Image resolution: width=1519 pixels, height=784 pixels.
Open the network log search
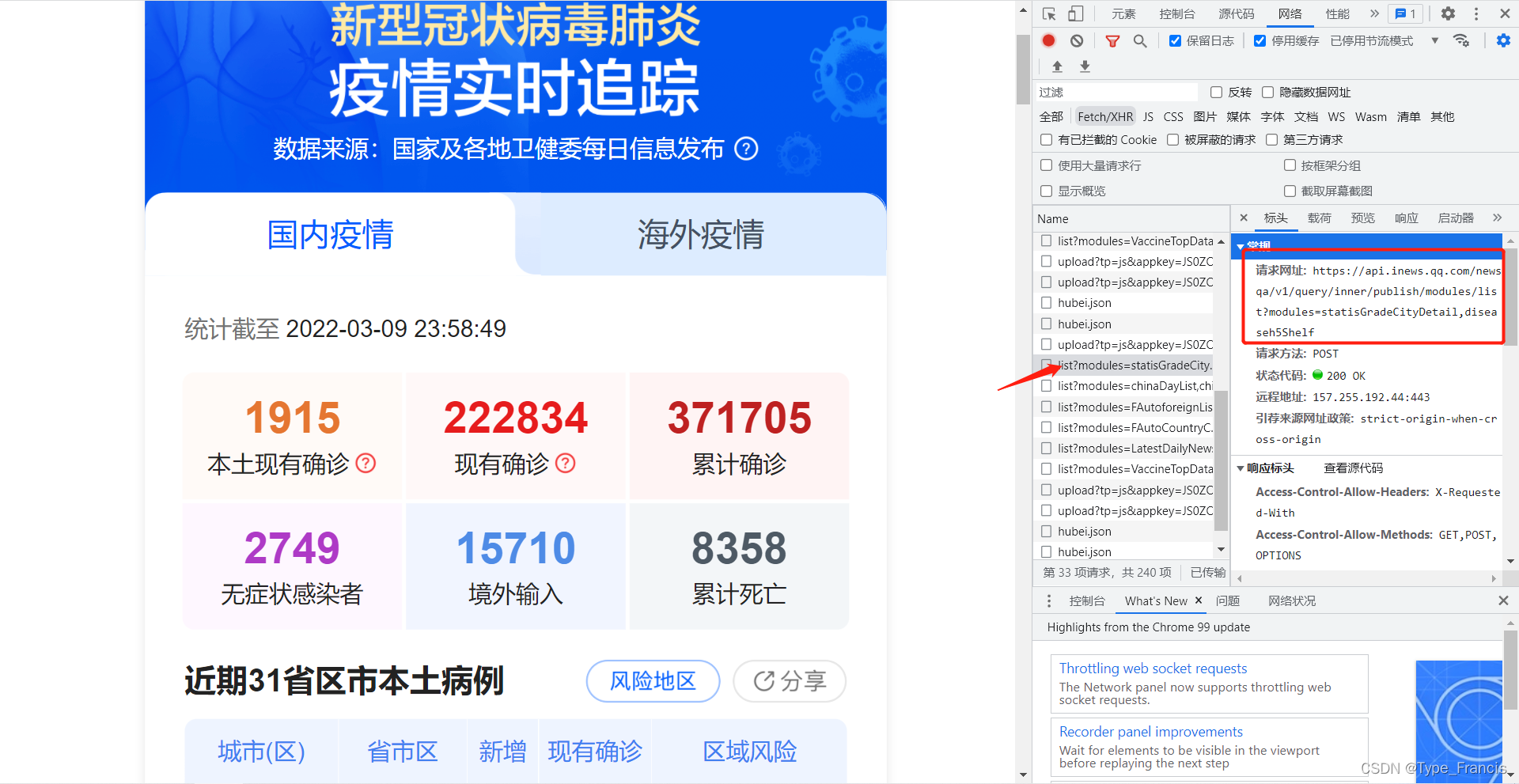pyautogui.click(x=1139, y=40)
